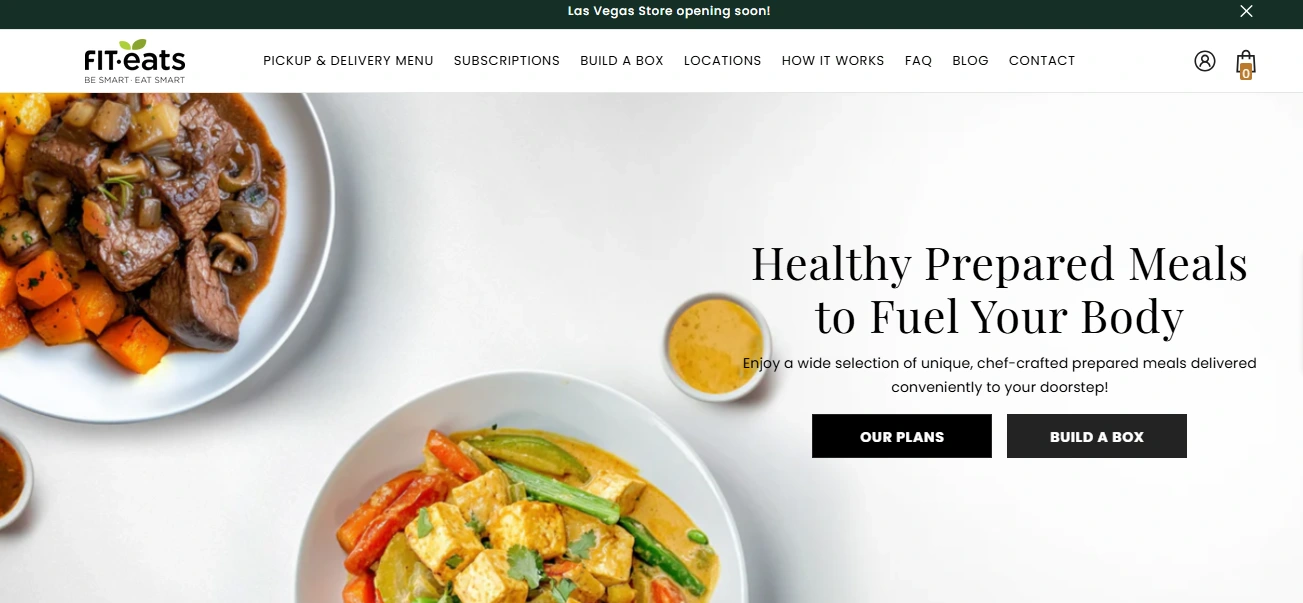This screenshot has height=603, width=1303.
Task: Go to the Contact page
Action: coord(1042,61)
